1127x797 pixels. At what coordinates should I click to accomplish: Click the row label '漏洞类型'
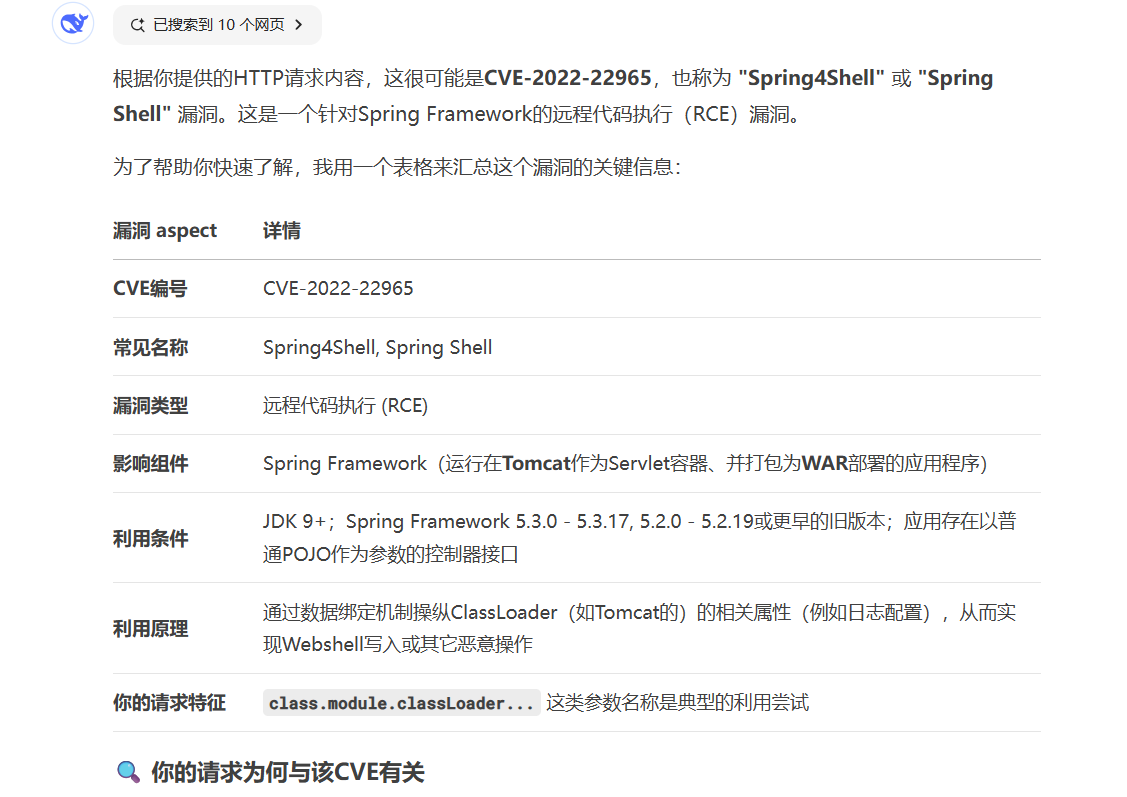click(x=150, y=406)
